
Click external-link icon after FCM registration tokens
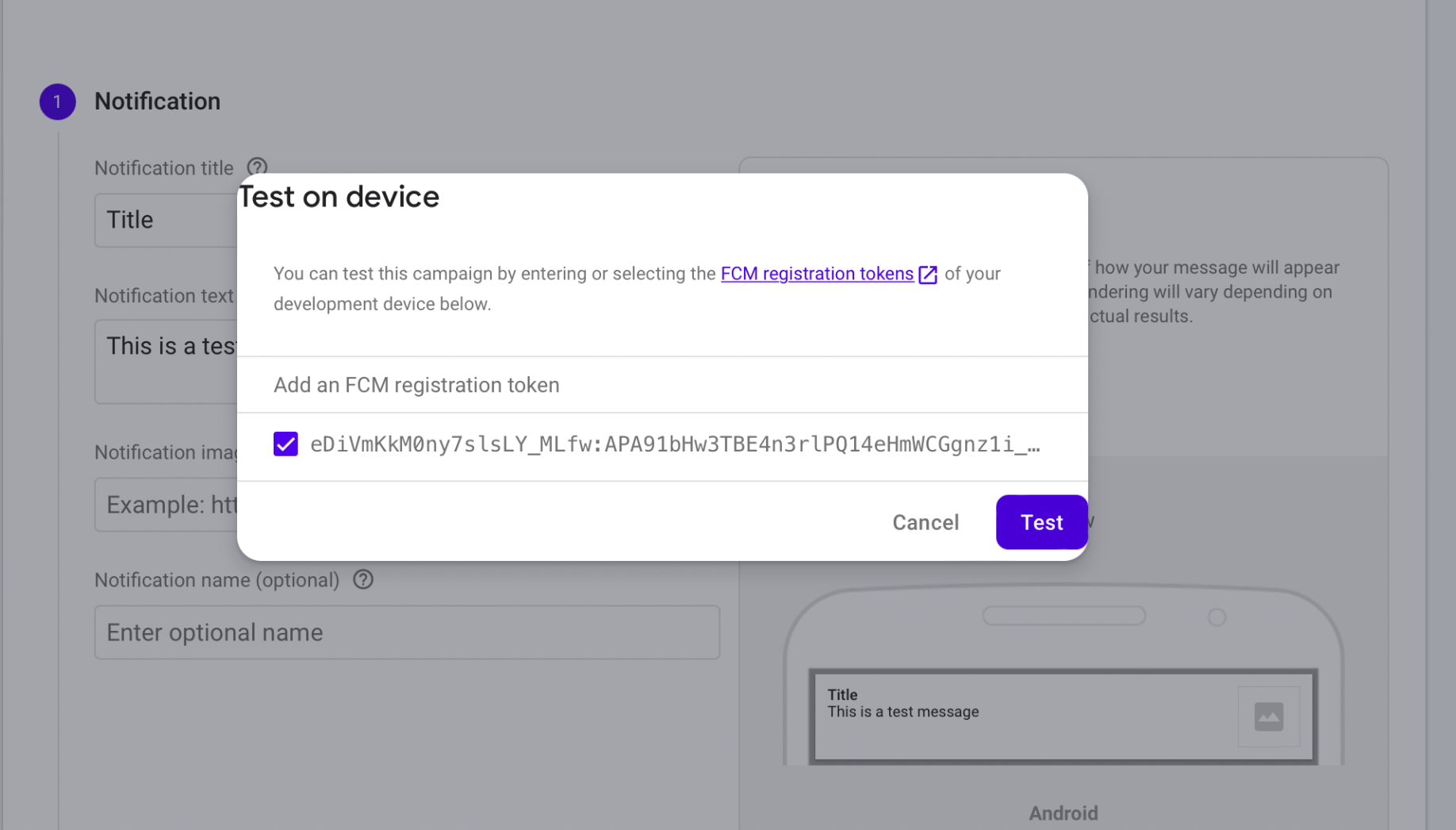928,275
